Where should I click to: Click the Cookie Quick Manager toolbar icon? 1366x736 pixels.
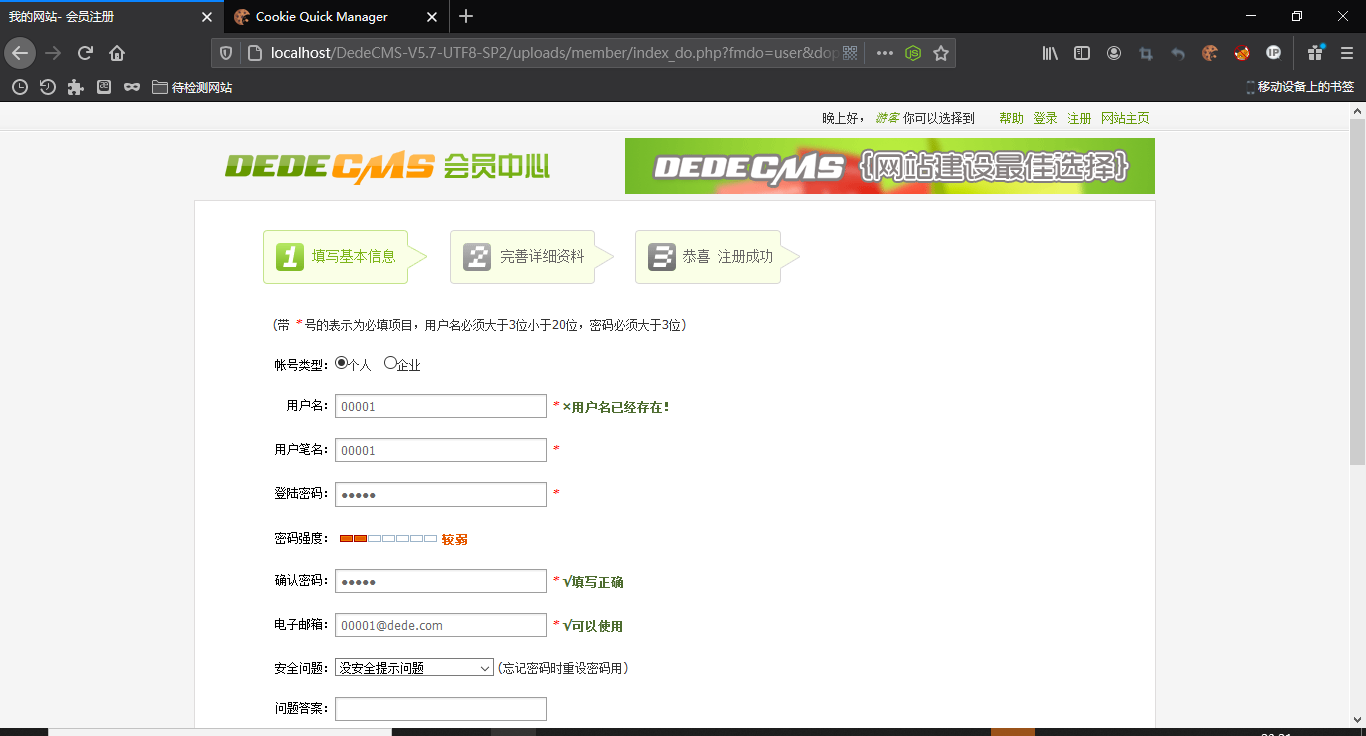click(1209, 53)
